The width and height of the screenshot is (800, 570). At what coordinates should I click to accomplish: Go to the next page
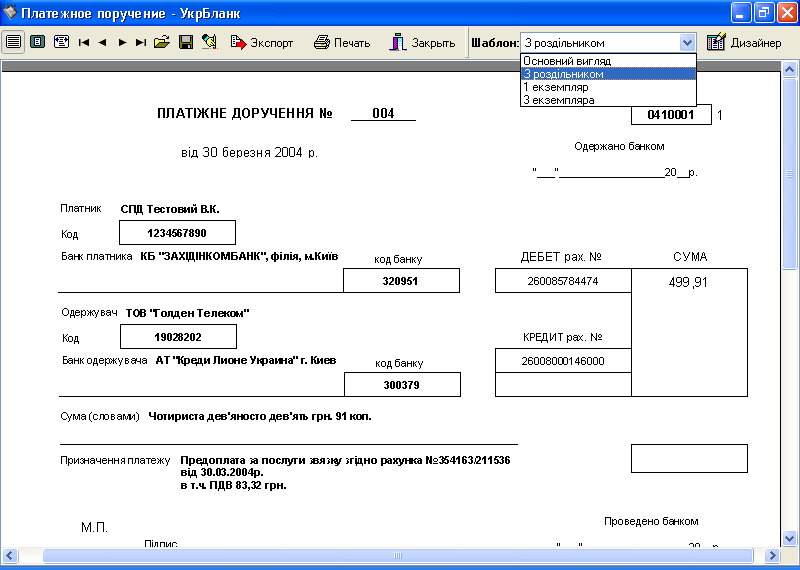[x=122, y=43]
